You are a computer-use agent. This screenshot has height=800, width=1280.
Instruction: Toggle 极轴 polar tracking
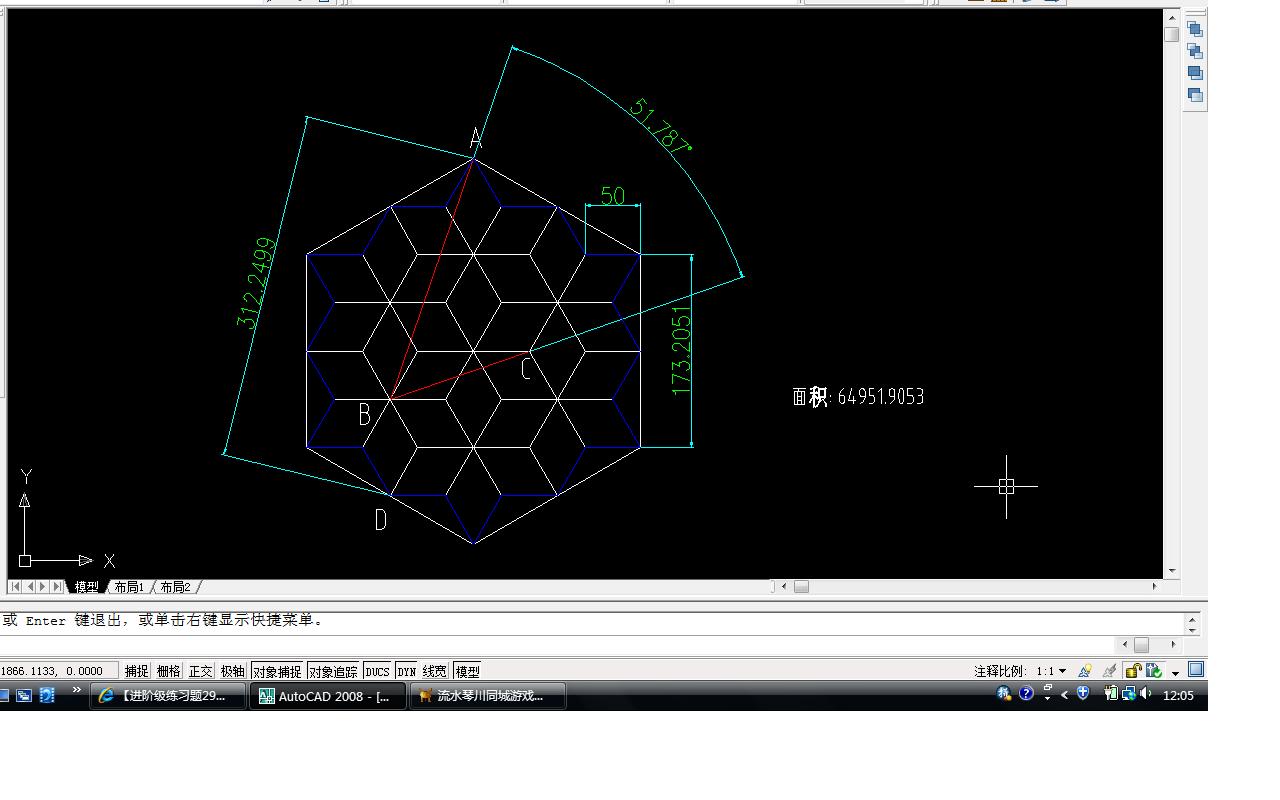[232, 671]
